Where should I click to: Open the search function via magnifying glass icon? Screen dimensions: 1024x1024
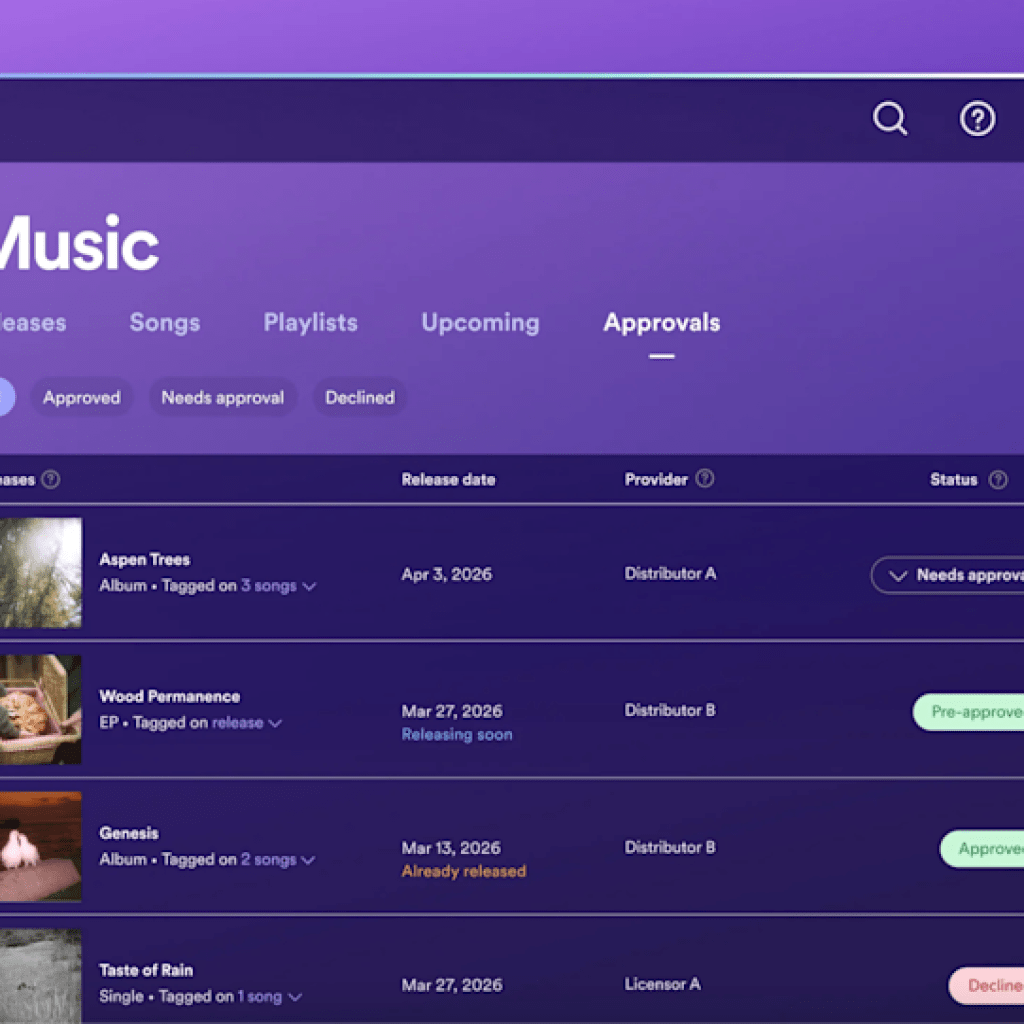889,119
